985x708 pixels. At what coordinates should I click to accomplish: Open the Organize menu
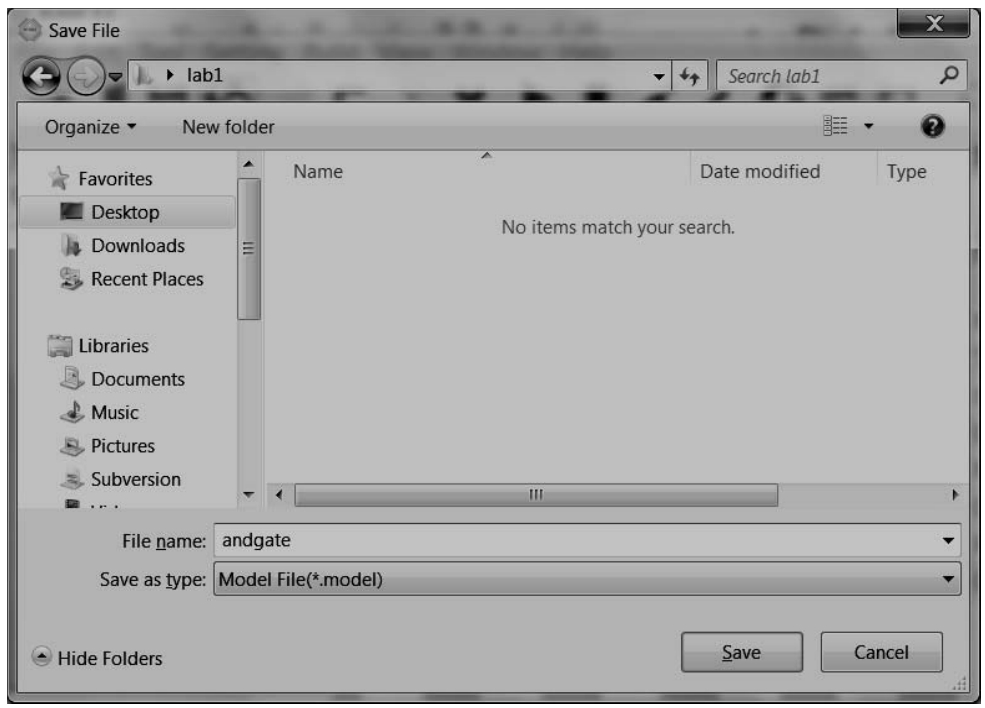coord(90,127)
